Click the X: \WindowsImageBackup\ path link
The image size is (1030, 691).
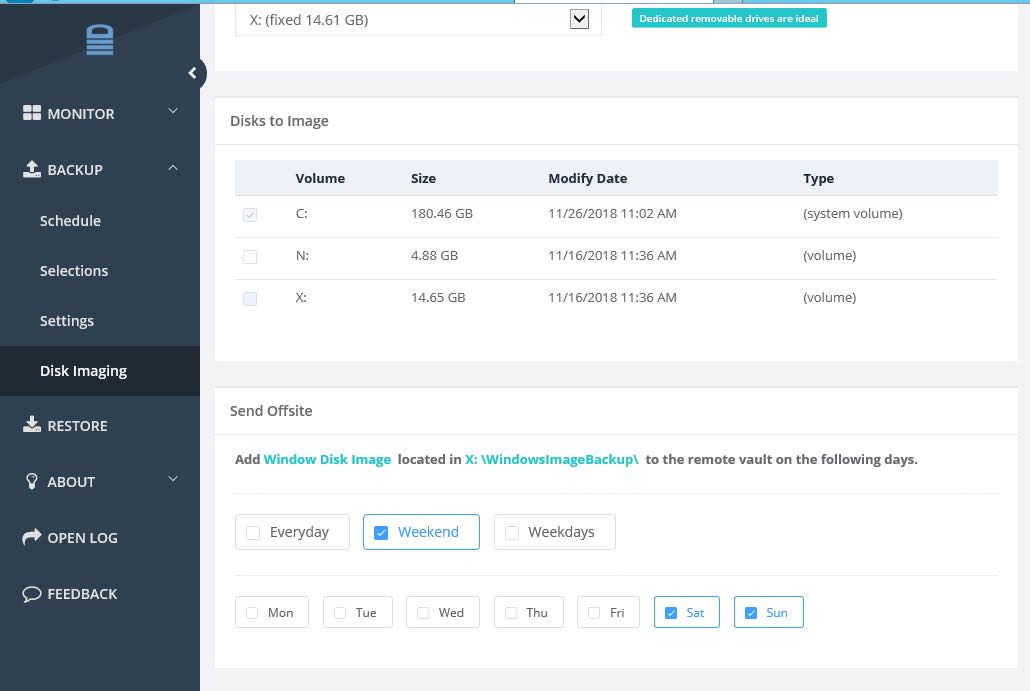[552, 459]
